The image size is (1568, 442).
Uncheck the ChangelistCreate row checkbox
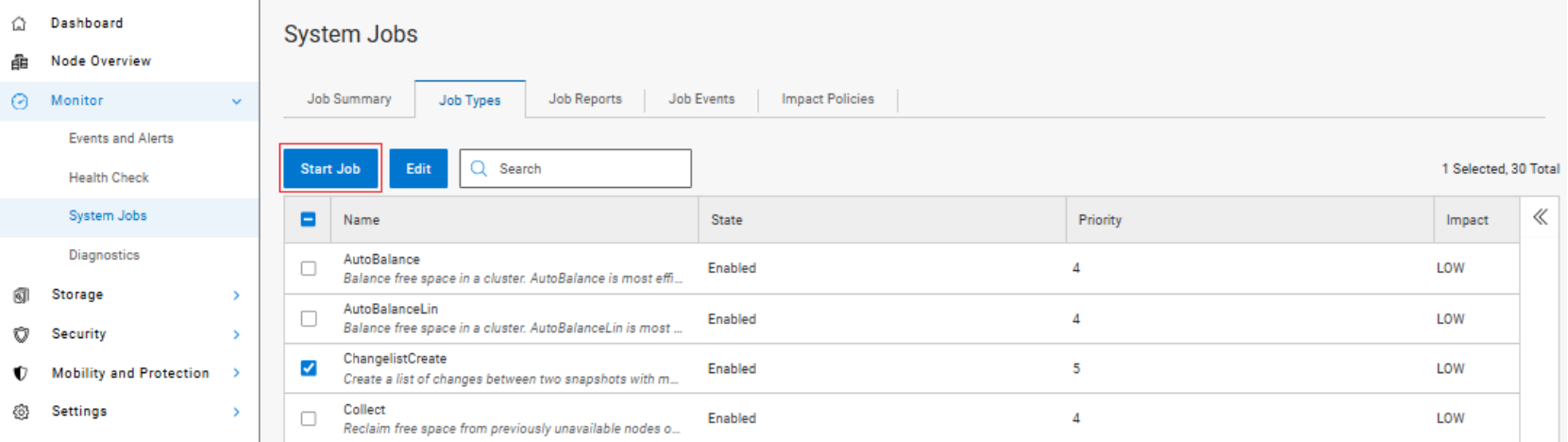coord(309,368)
